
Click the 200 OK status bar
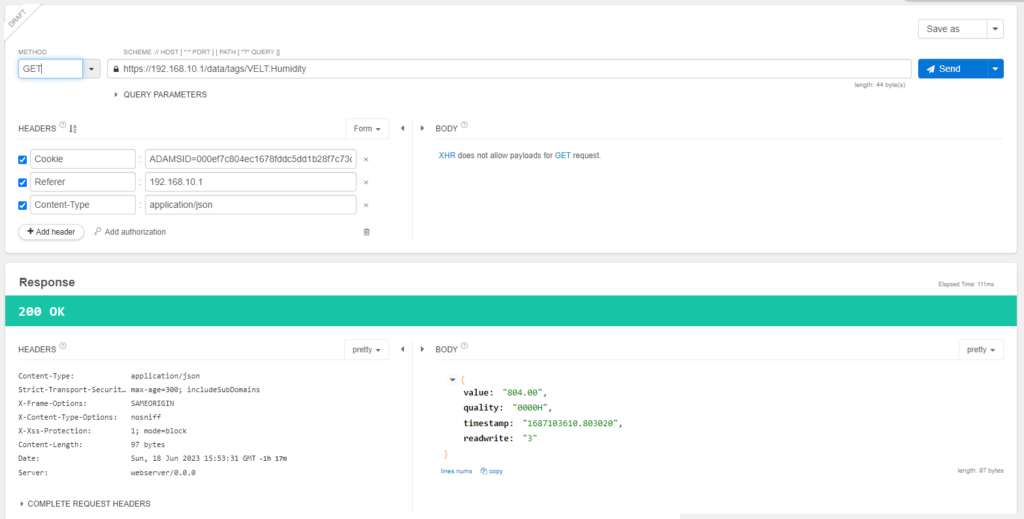(x=511, y=311)
